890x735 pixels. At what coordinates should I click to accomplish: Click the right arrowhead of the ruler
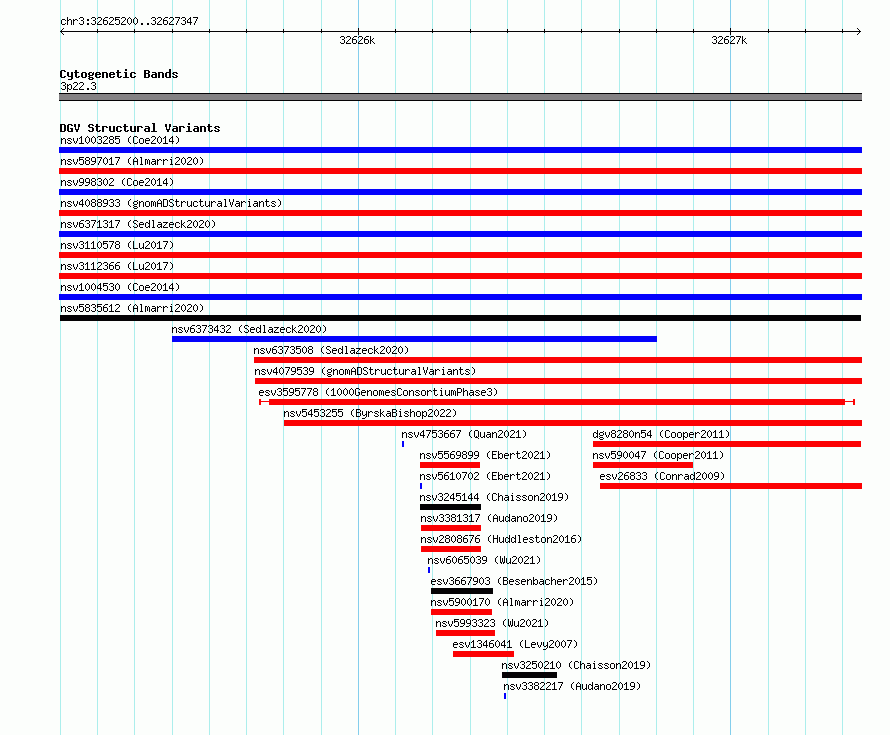click(x=859, y=32)
